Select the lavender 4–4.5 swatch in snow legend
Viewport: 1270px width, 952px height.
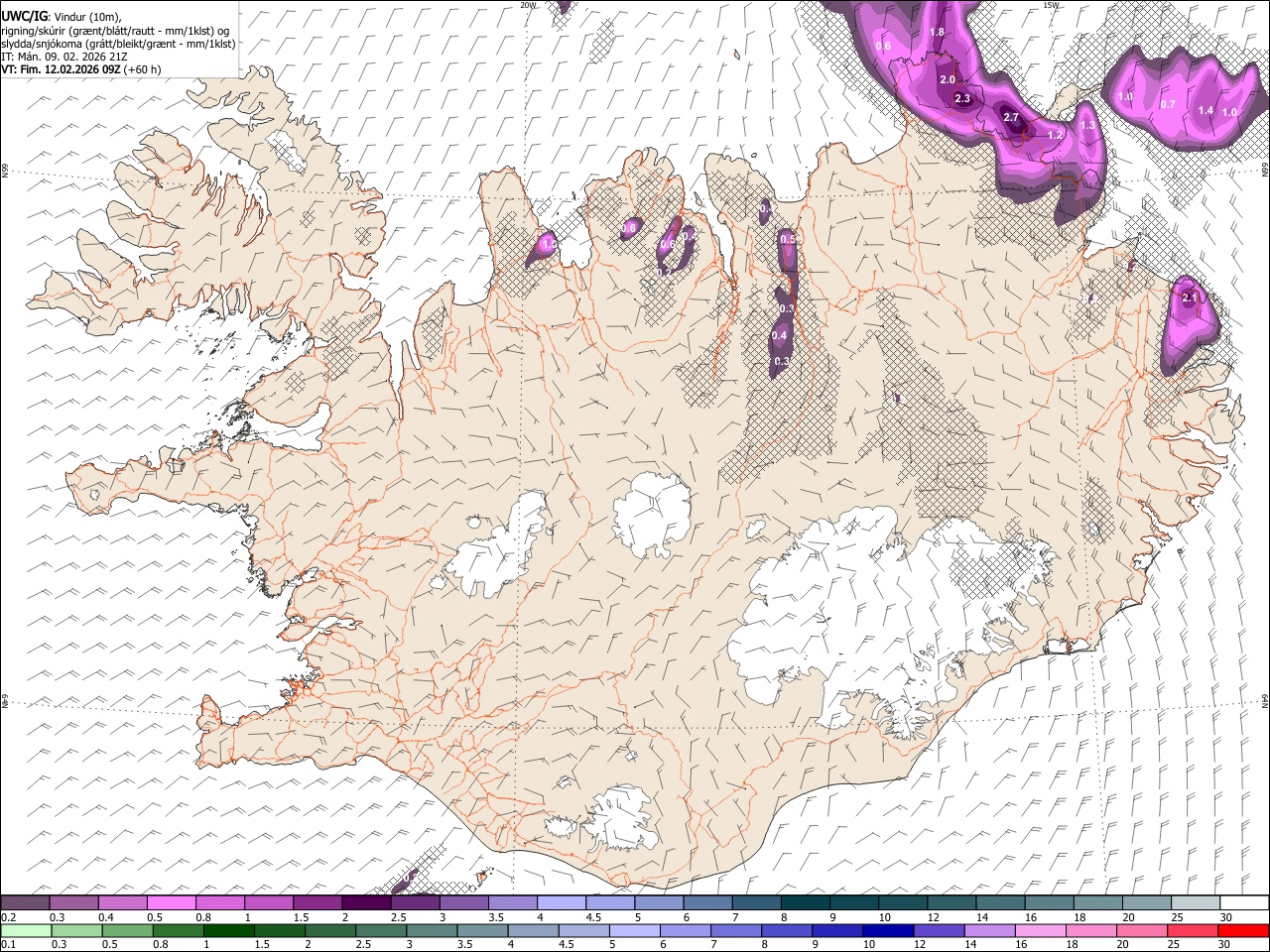point(560,902)
